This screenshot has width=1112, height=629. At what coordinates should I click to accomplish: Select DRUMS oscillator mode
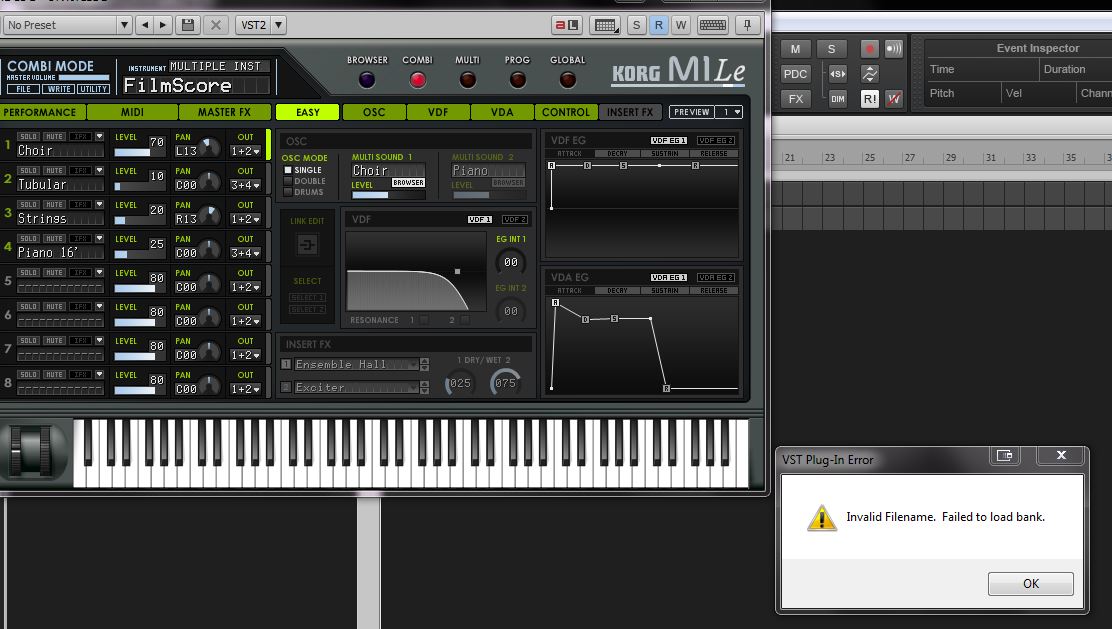click(x=288, y=191)
